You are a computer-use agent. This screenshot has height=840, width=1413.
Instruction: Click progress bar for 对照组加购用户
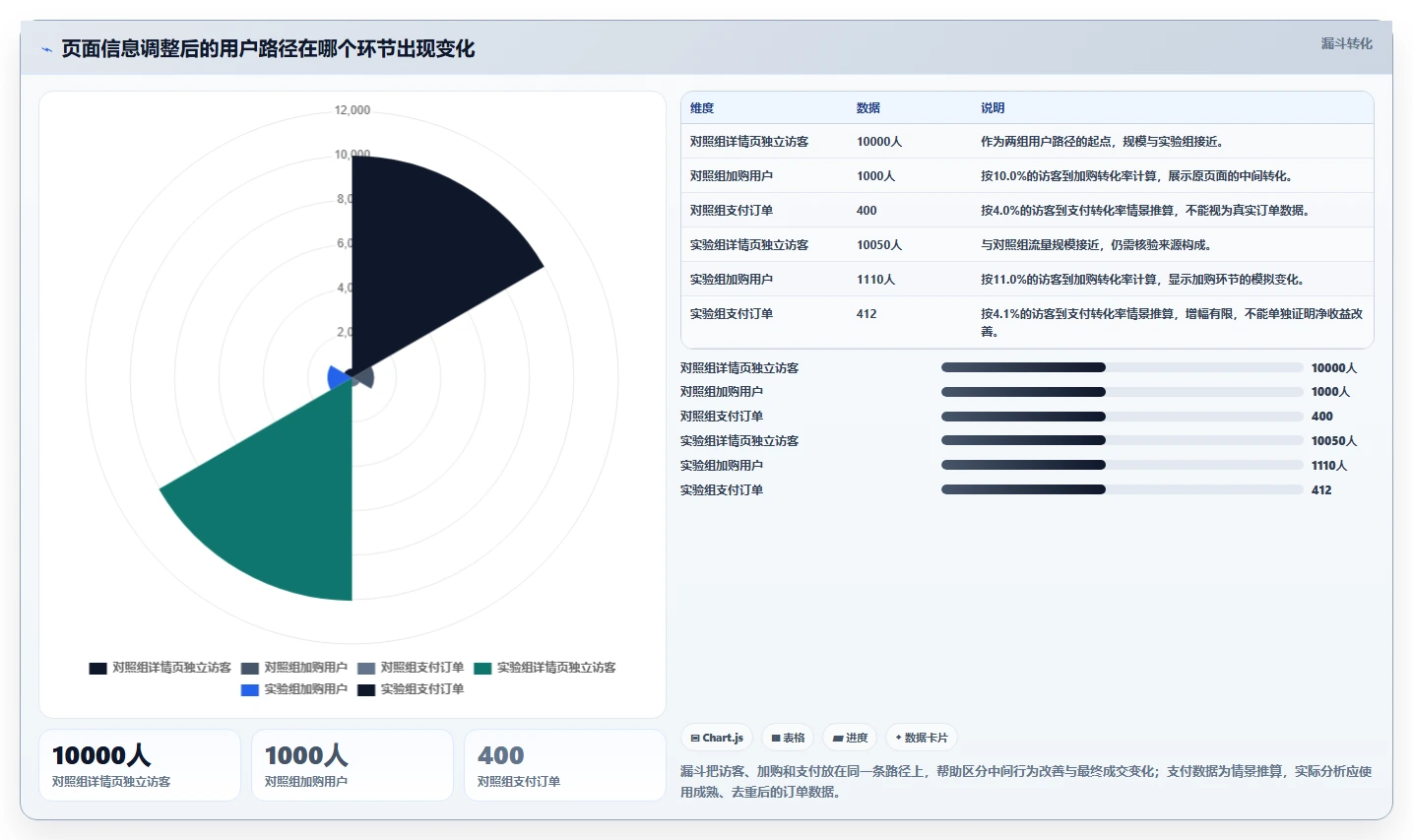pyautogui.click(x=1123, y=392)
